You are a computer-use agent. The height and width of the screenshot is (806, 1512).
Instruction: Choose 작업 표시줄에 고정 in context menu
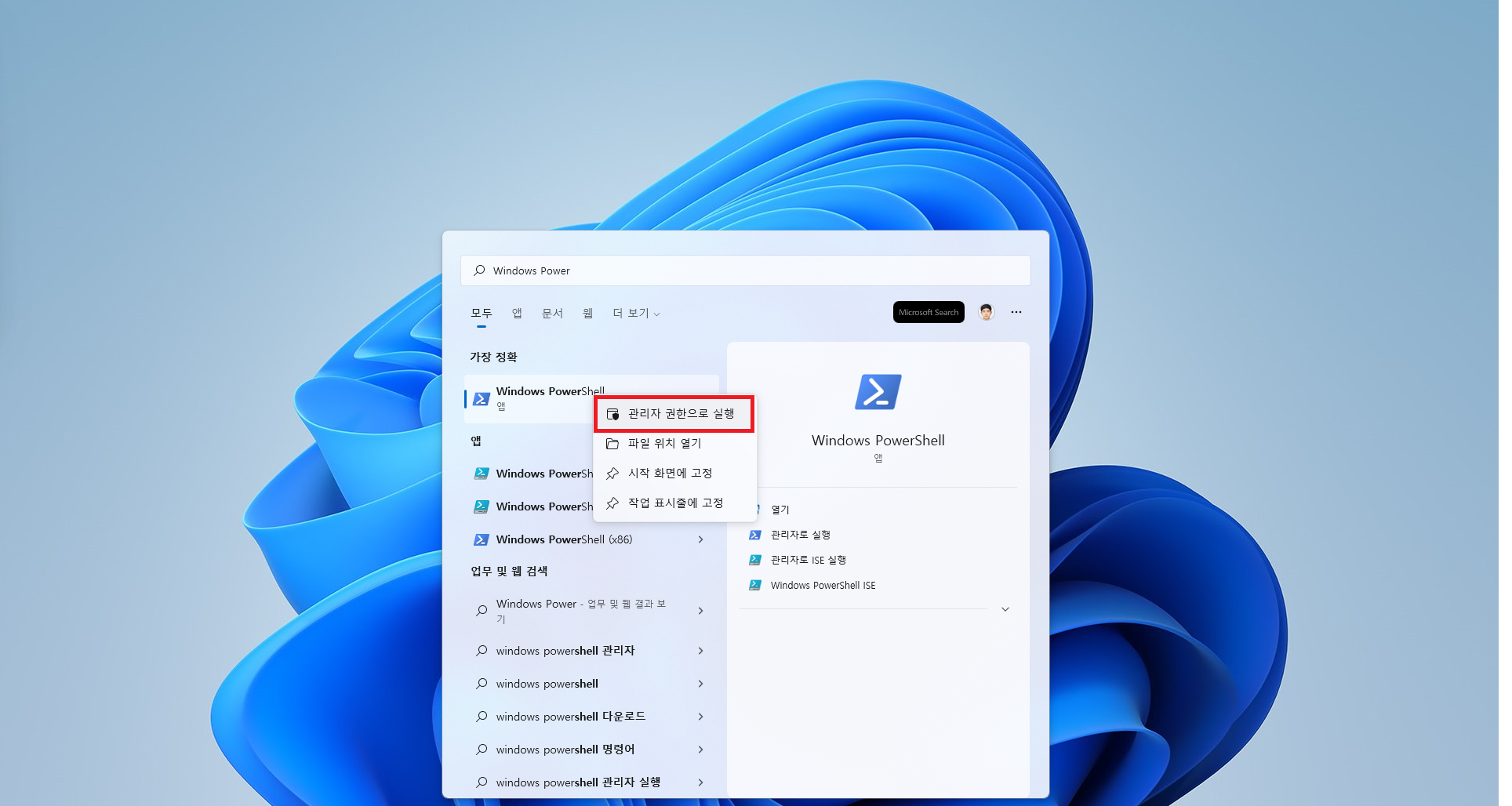674,503
